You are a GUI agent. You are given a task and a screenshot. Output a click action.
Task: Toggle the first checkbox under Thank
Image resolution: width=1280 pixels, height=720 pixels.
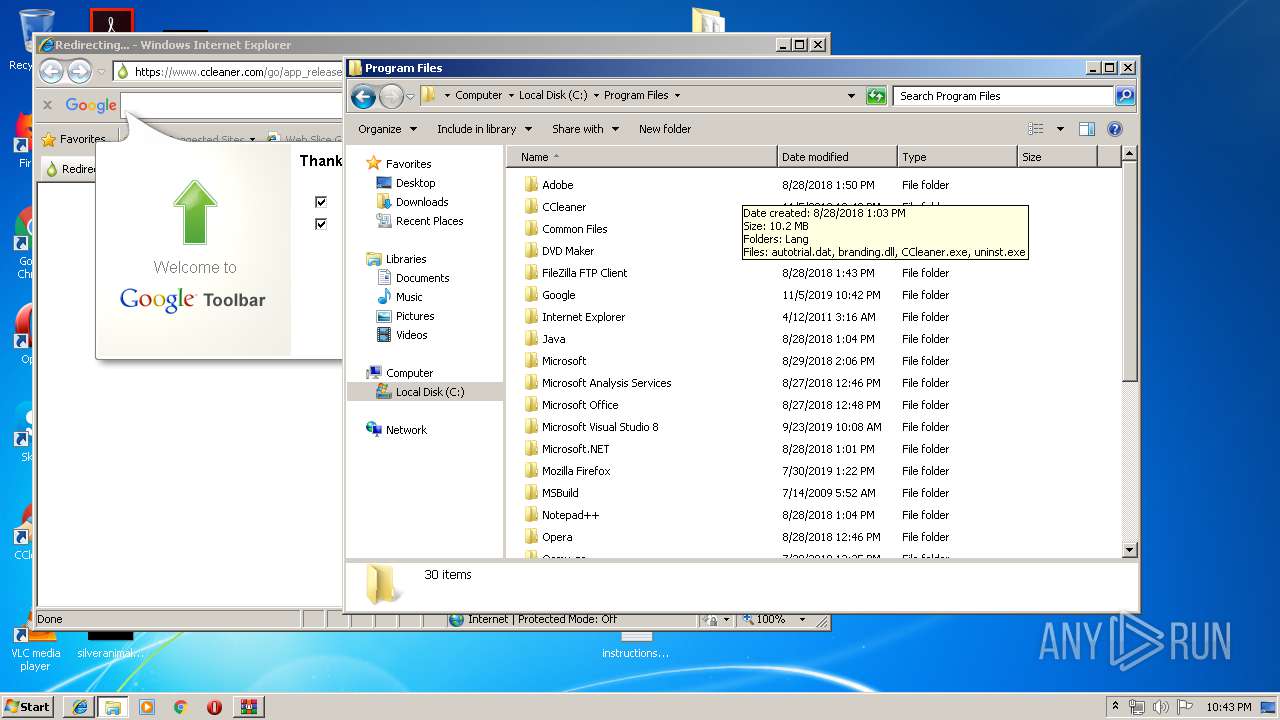321,201
